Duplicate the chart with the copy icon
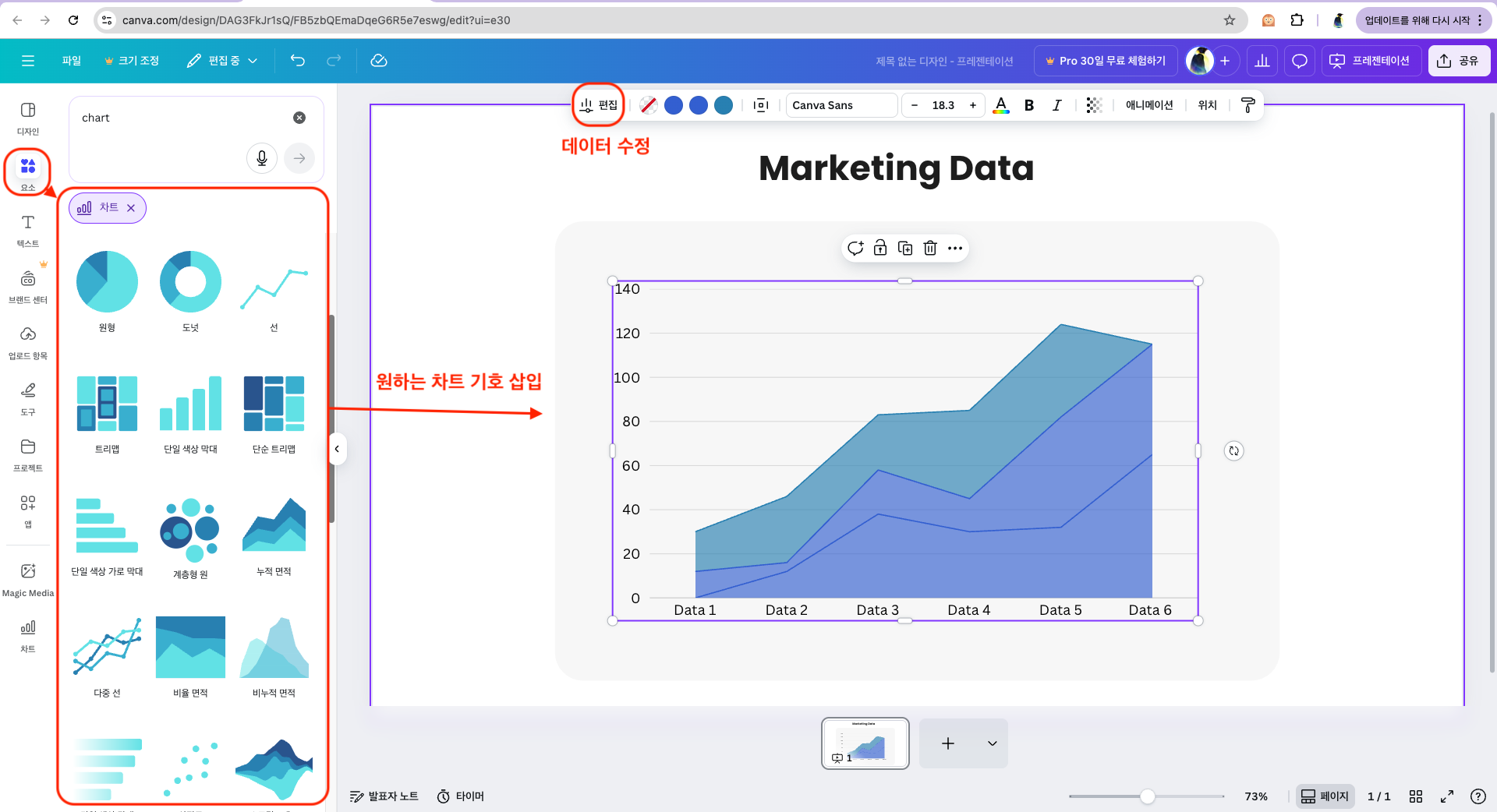Screen dimensions: 1497x812 [x=905, y=249]
